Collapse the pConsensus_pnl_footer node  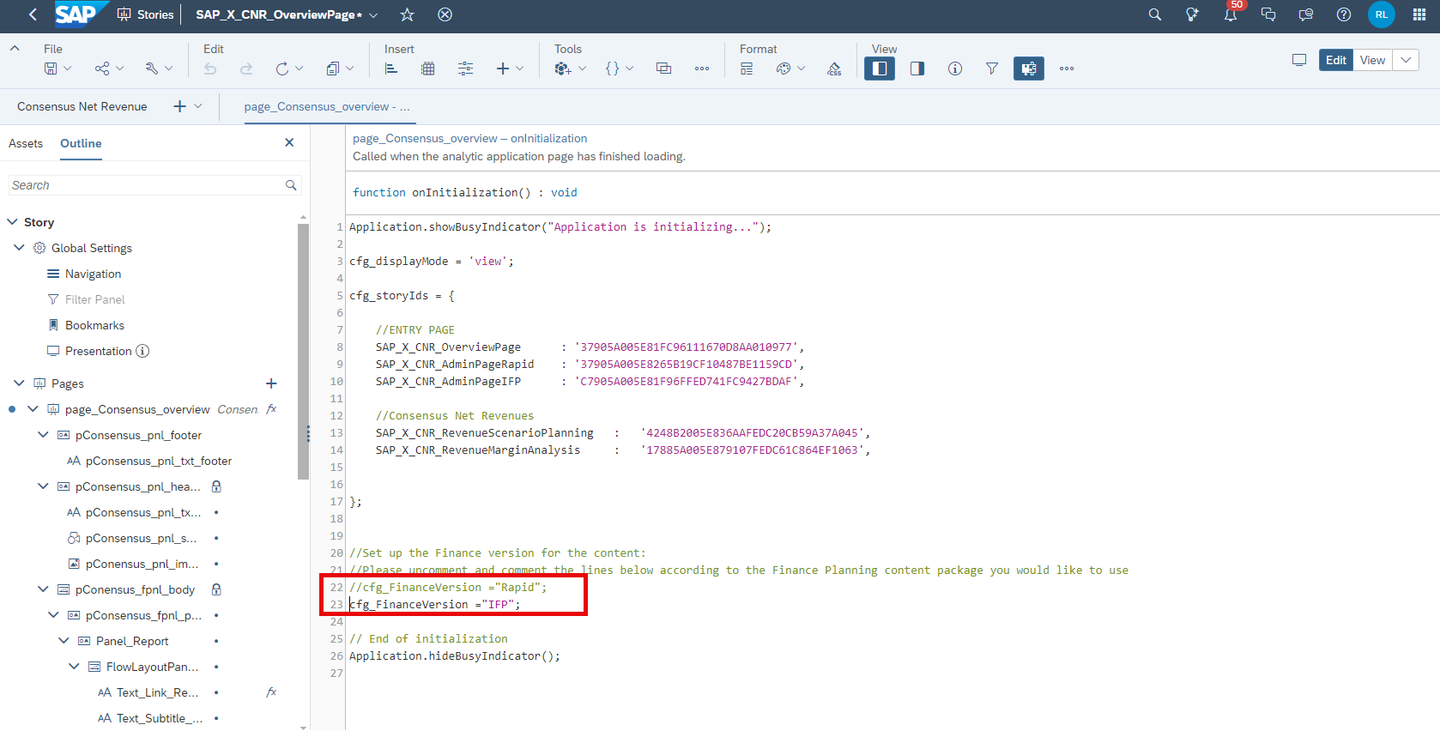[43, 435]
